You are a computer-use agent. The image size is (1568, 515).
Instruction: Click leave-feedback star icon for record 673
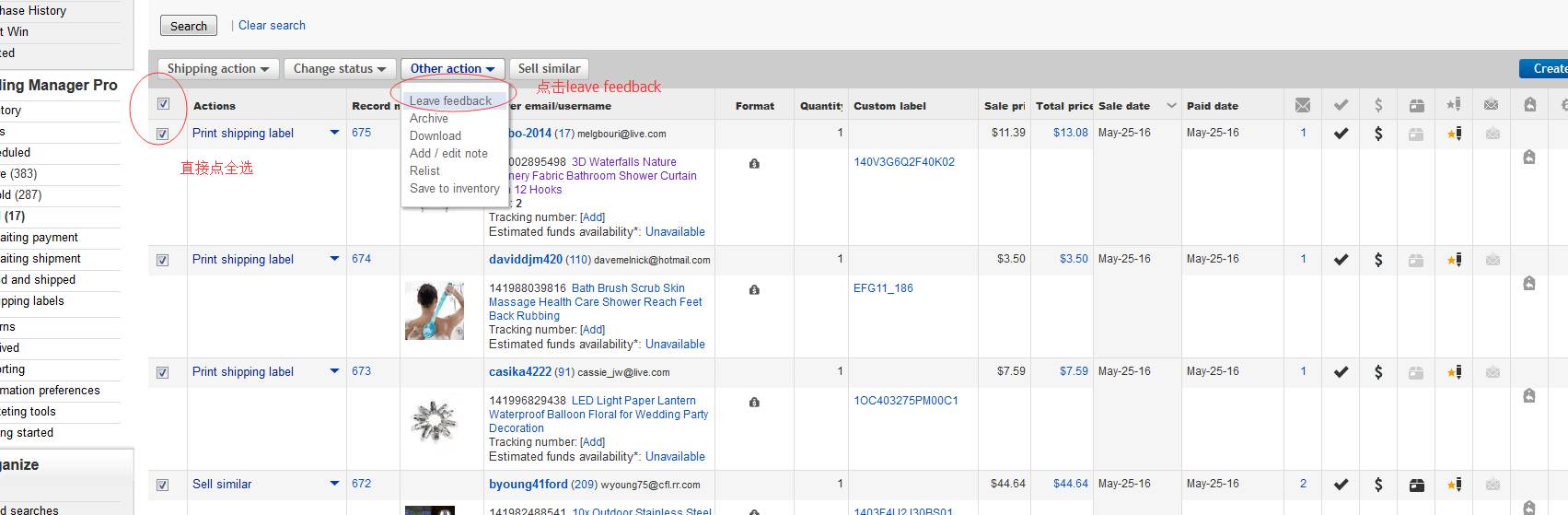(1454, 372)
